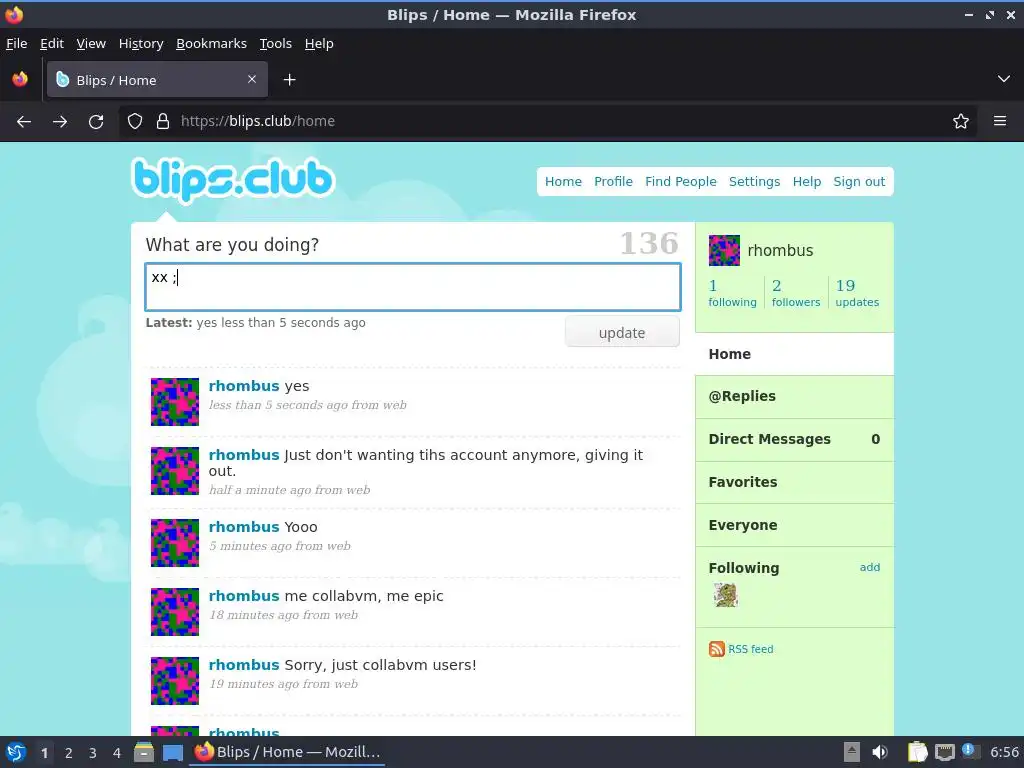Image resolution: width=1024 pixels, height=768 pixels.
Task: Open the Help link in site navigation
Action: coord(807,182)
